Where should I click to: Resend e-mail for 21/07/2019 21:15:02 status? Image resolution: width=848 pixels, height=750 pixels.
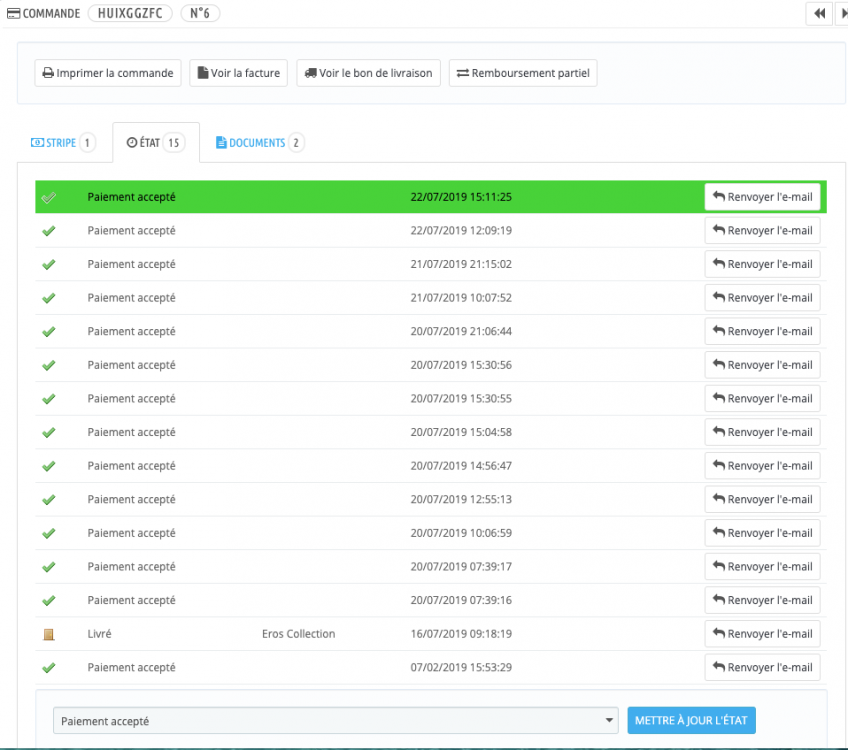pyautogui.click(x=763, y=264)
